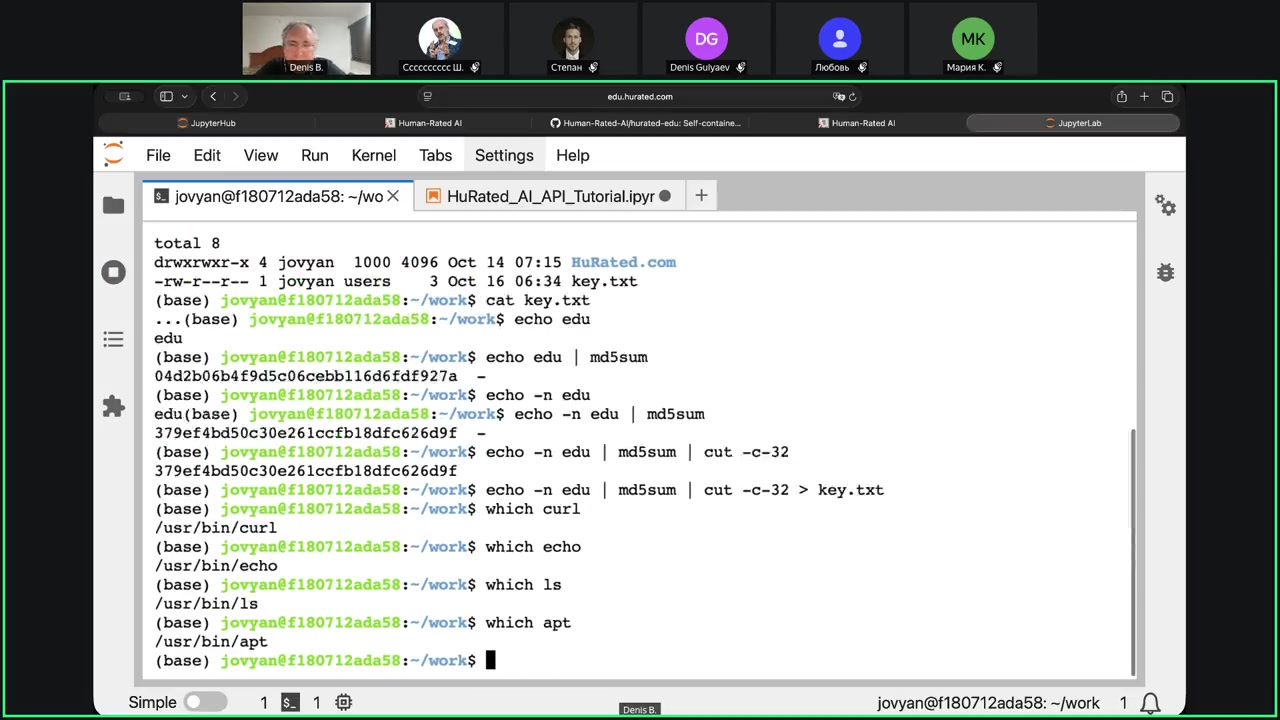Image resolution: width=1280 pixels, height=720 pixels.
Task: Toggle Simple interface mode switch
Action: 205,703
